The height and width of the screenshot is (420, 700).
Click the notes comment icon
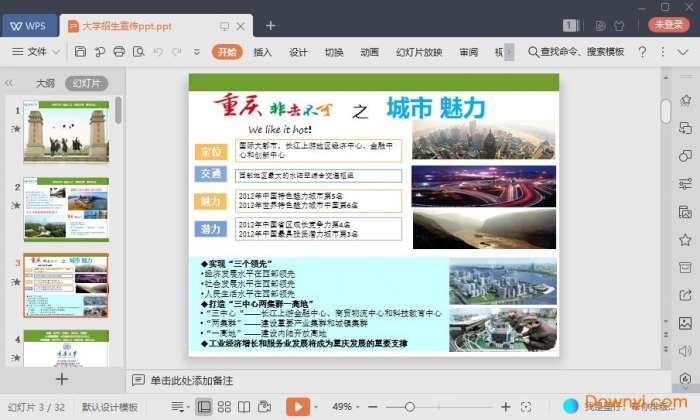click(138, 380)
